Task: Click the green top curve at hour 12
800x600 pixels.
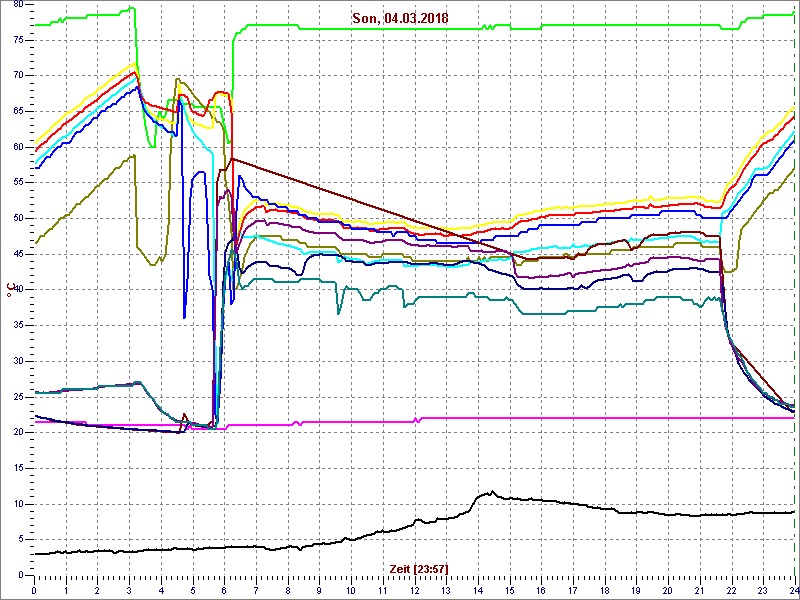Action: click(414, 29)
